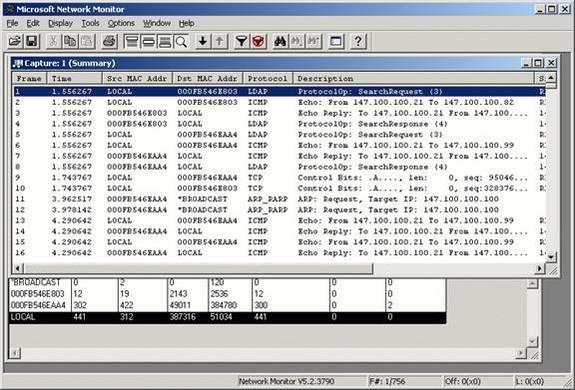This screenshot has height=390, width=575.
Task: Select frame 16 Echo Reply row
Action: pyautogui.click(x=279, y=253)
